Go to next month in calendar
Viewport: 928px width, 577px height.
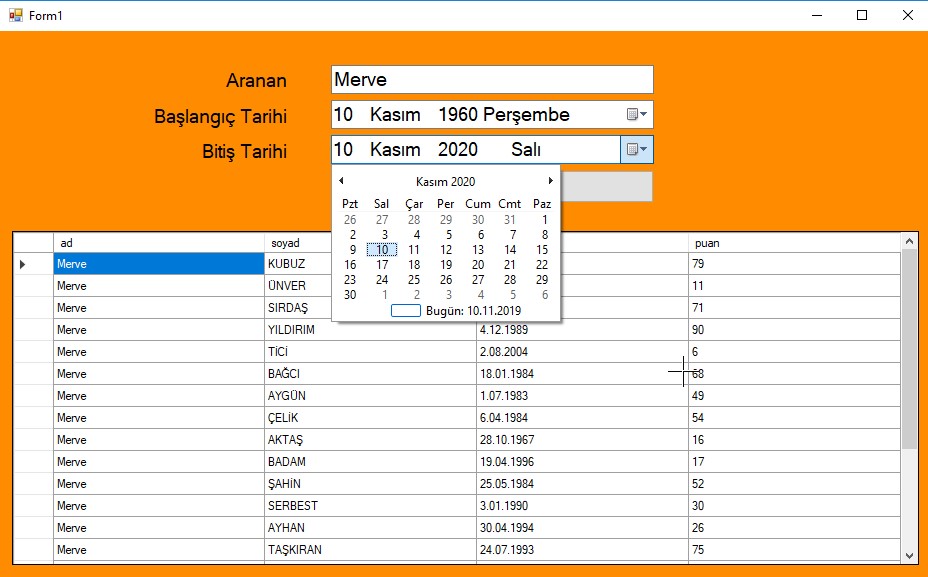(x=550, y=181)
